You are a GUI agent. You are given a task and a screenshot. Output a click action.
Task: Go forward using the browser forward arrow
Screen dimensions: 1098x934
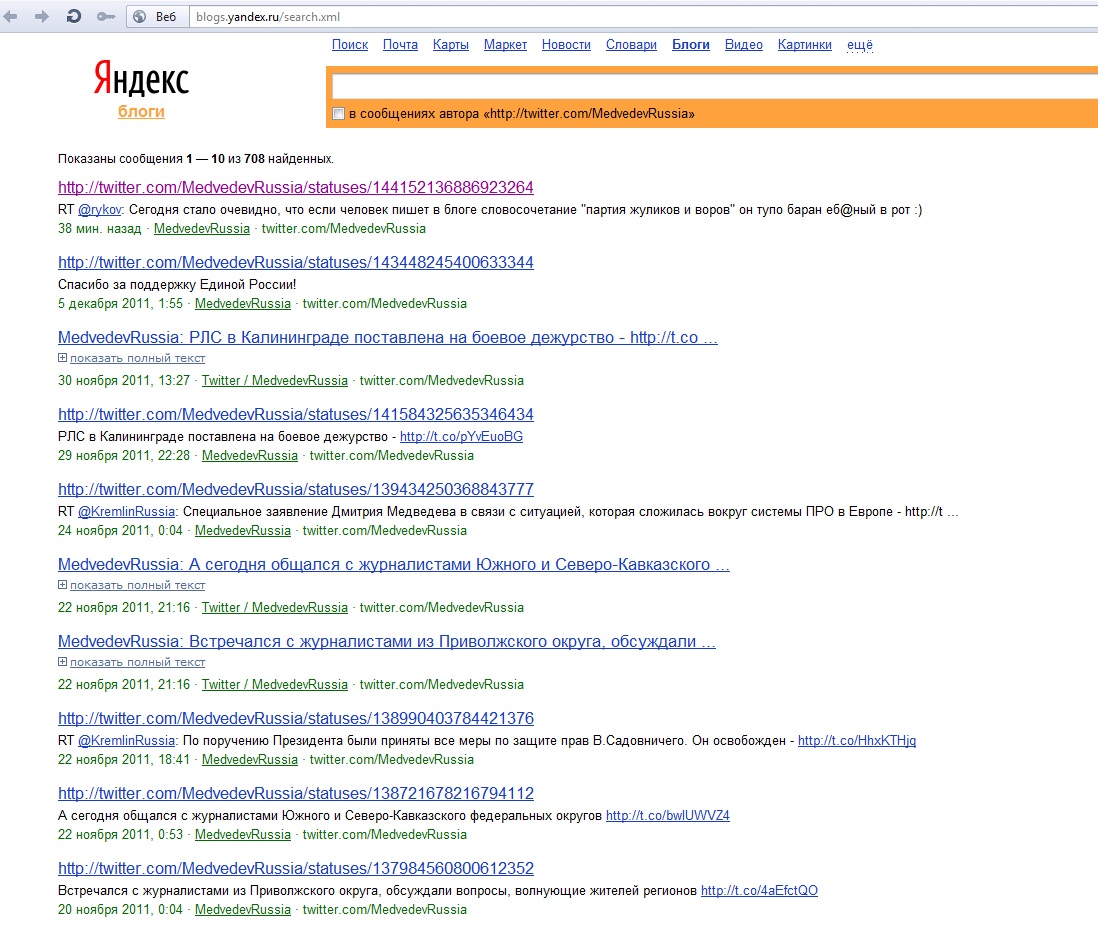[42, 16]
